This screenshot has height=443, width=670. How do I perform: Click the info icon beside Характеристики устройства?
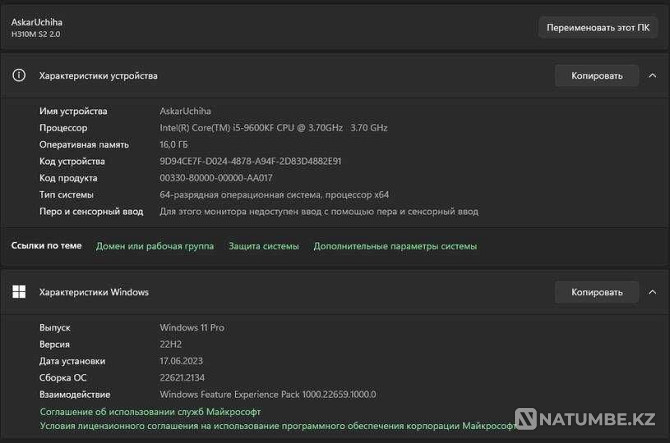tap(19, 76)
